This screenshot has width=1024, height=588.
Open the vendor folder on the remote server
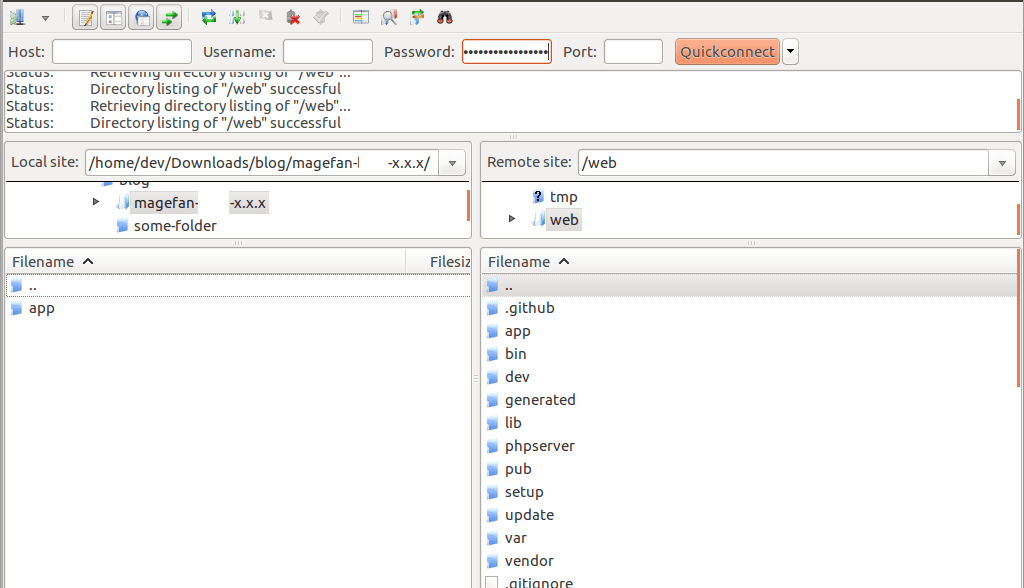click(x=529, y=560)
